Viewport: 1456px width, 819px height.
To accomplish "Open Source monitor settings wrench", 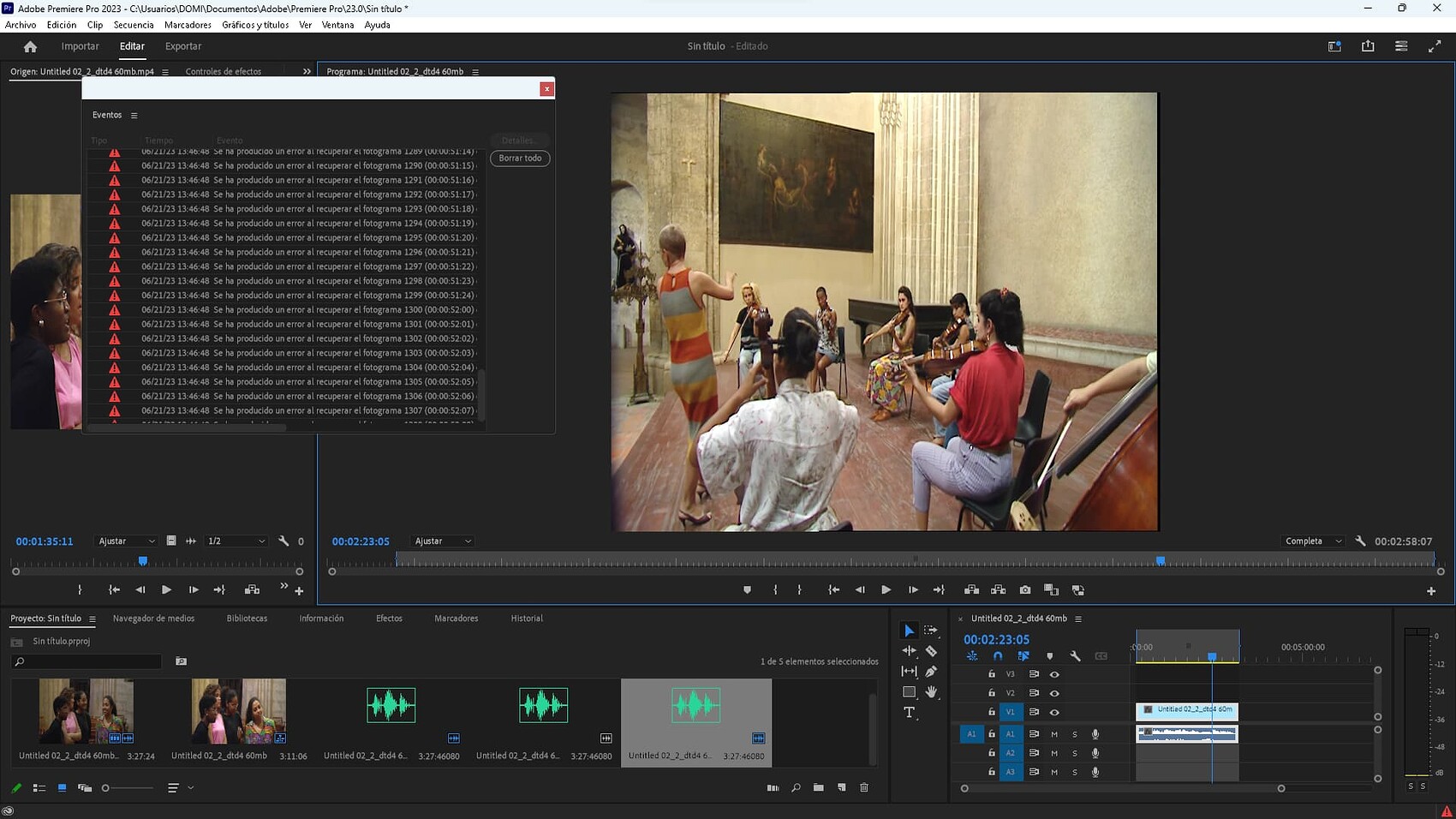I will [283, 541].
